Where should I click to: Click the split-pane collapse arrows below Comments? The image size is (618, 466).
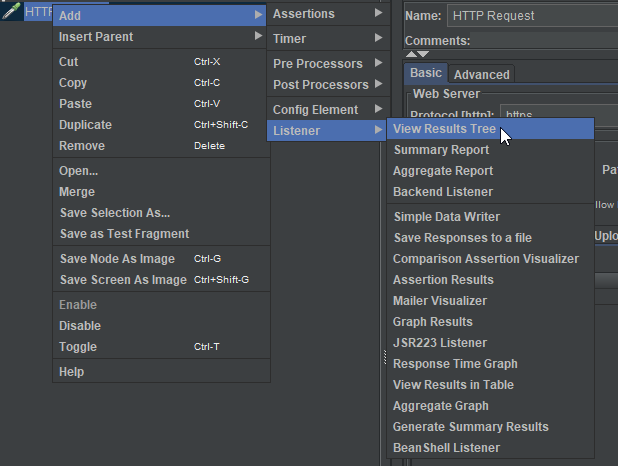417,54
